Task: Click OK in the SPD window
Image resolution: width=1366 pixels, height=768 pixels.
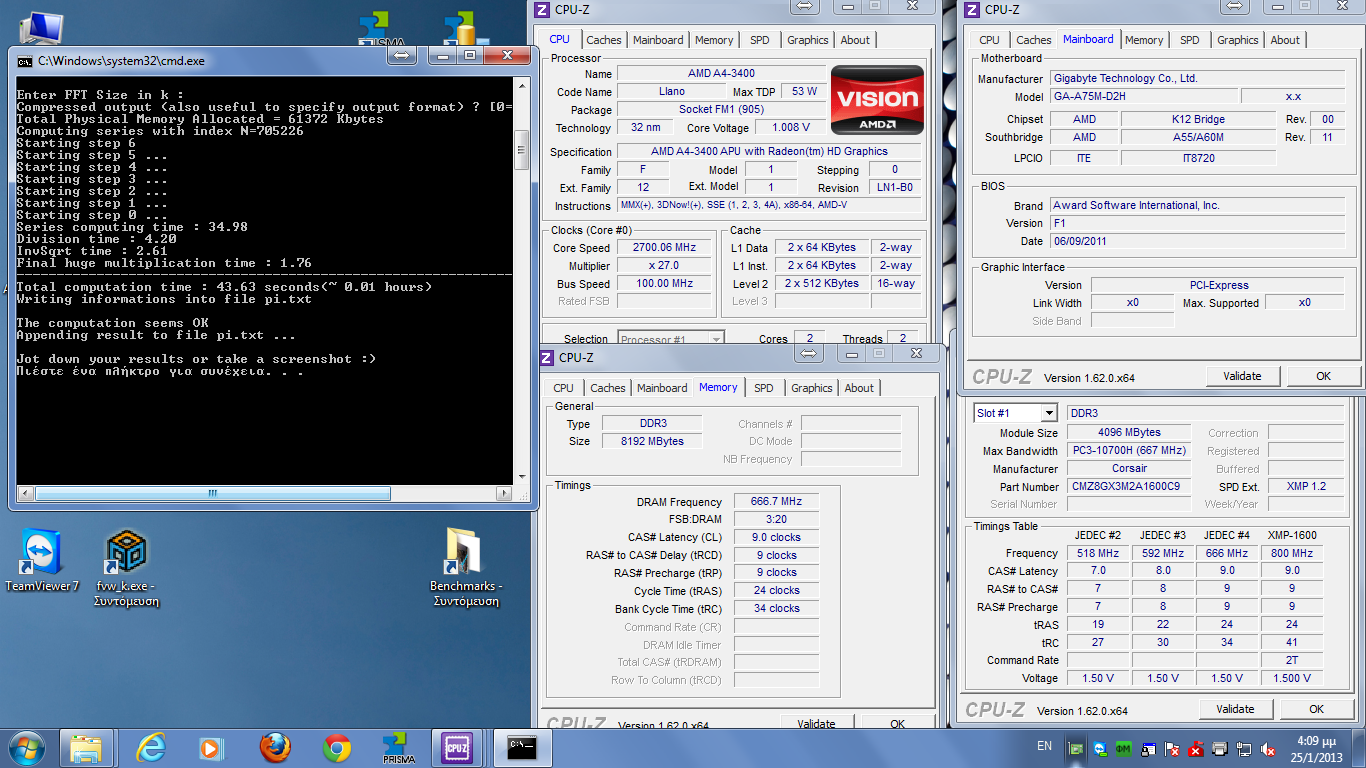Action: tap(1316, 709)
